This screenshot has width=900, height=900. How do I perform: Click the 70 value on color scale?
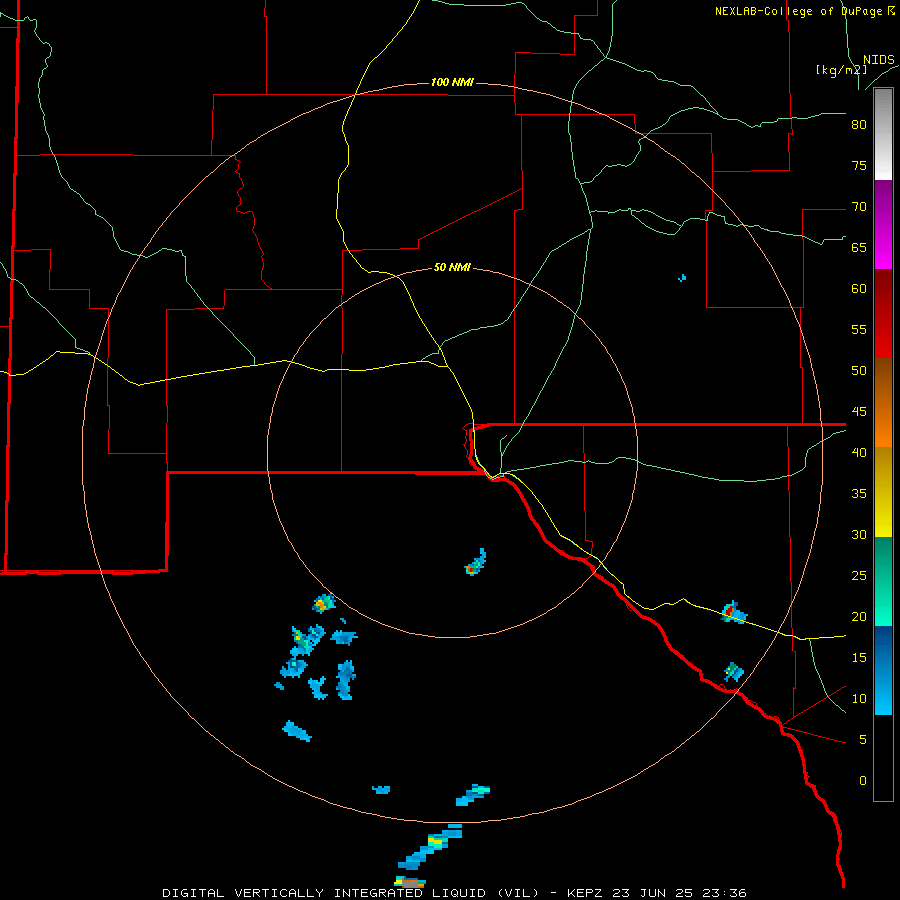pyautogui.click(x=859, y=207)
